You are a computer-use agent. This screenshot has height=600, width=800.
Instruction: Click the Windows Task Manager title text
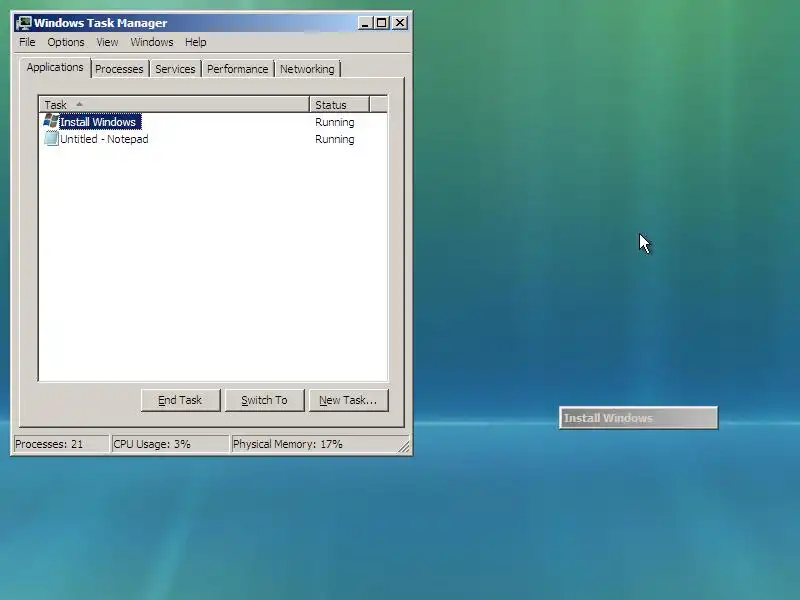pyautogui.click(x=101, y=23)
